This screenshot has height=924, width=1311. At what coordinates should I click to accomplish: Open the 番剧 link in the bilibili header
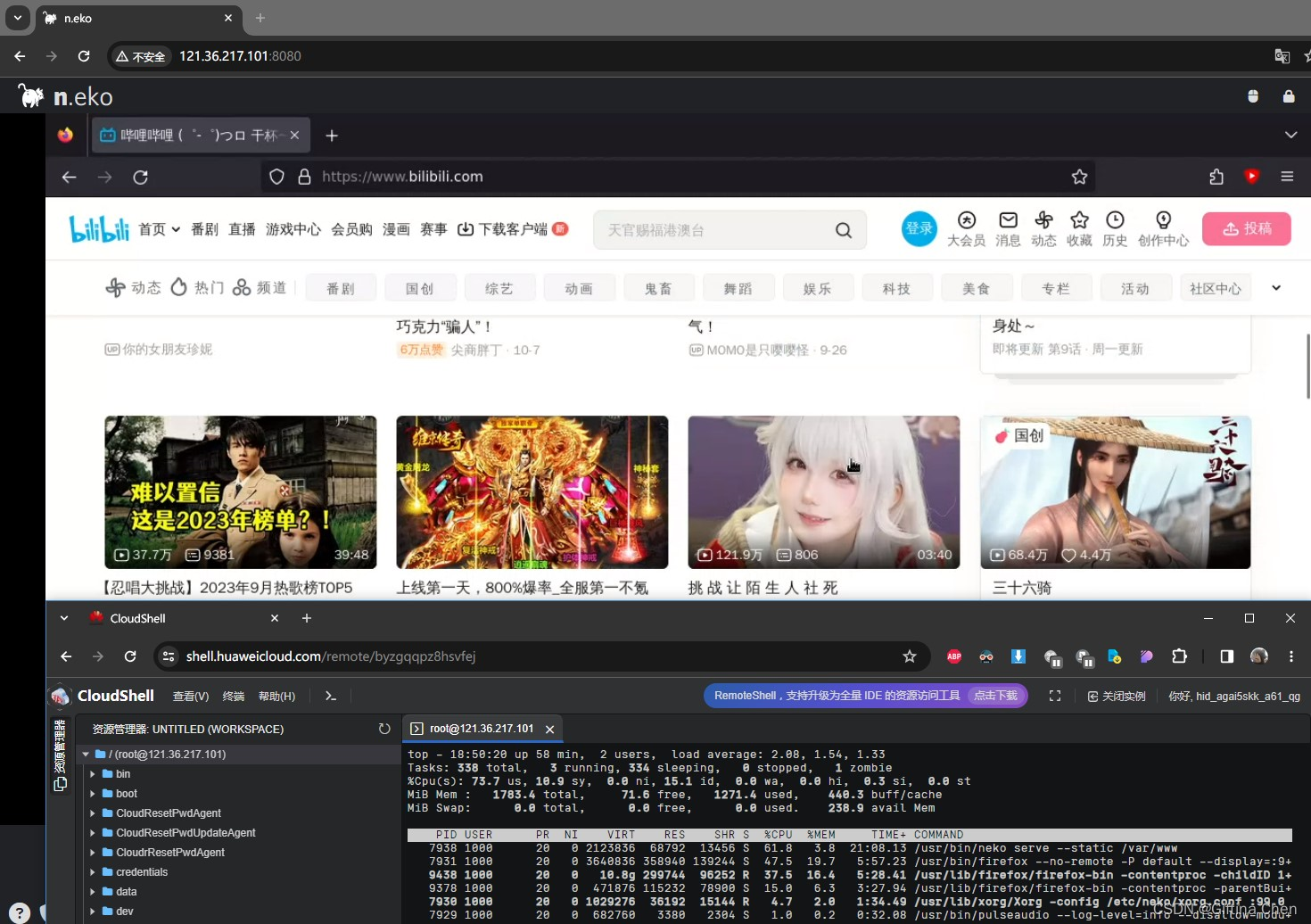204,229
